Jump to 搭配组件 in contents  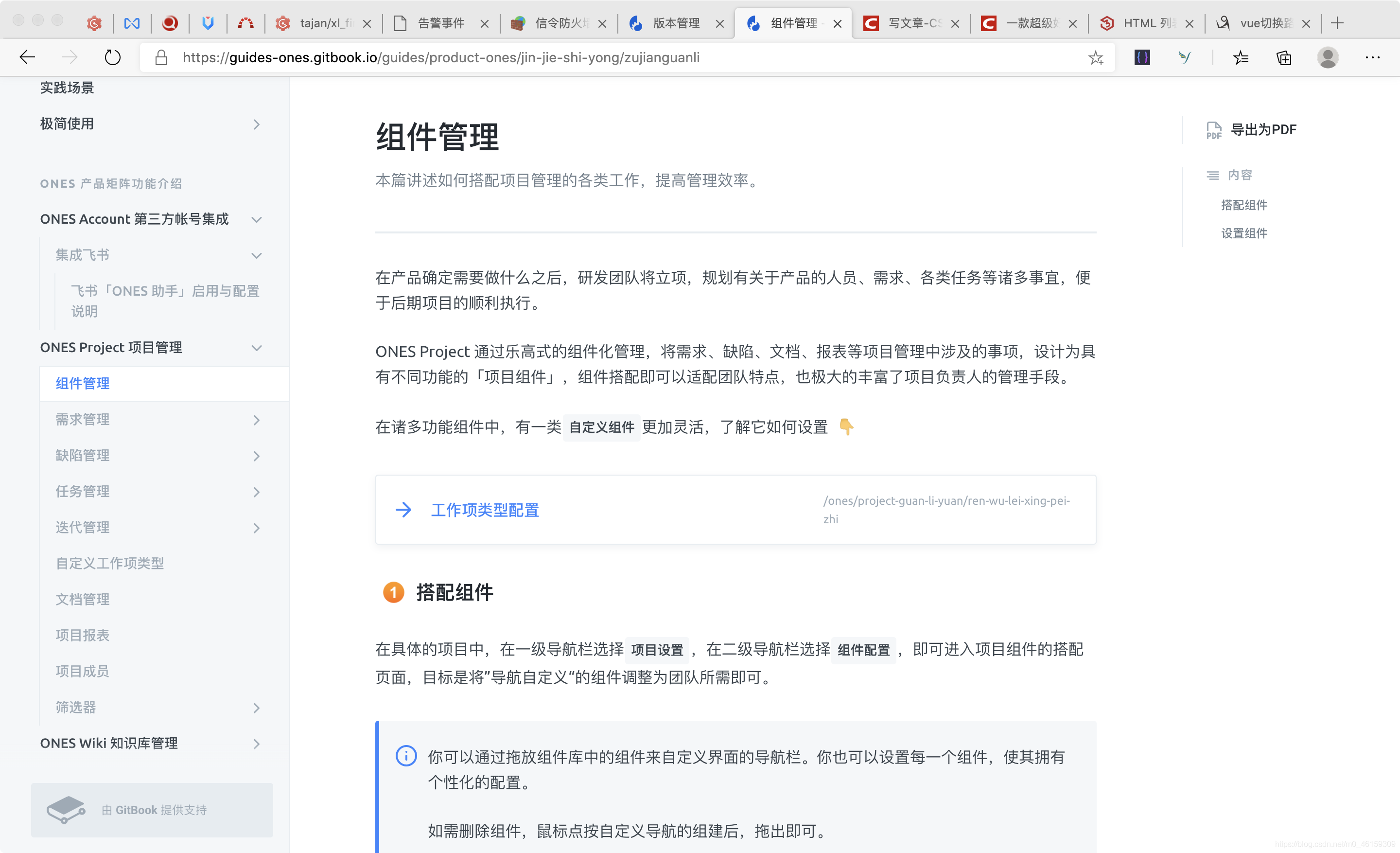[1244, 205]
